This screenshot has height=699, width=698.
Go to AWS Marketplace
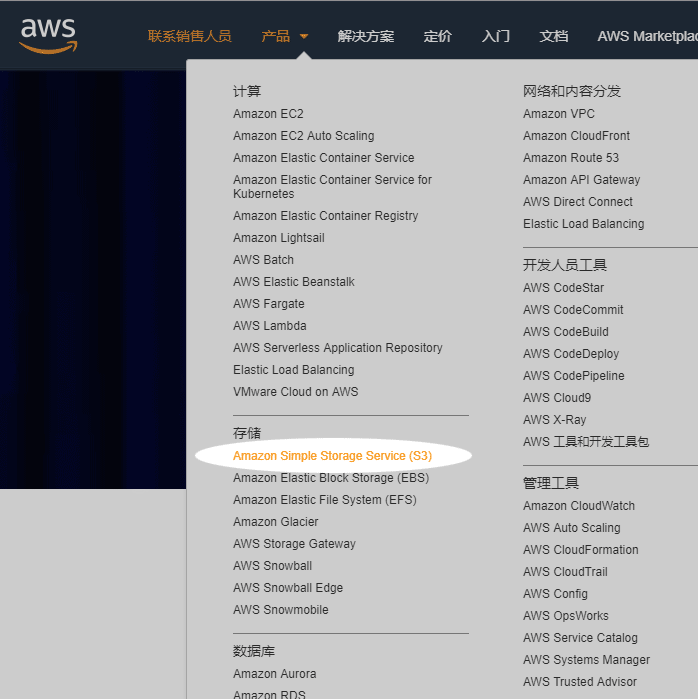647,36
